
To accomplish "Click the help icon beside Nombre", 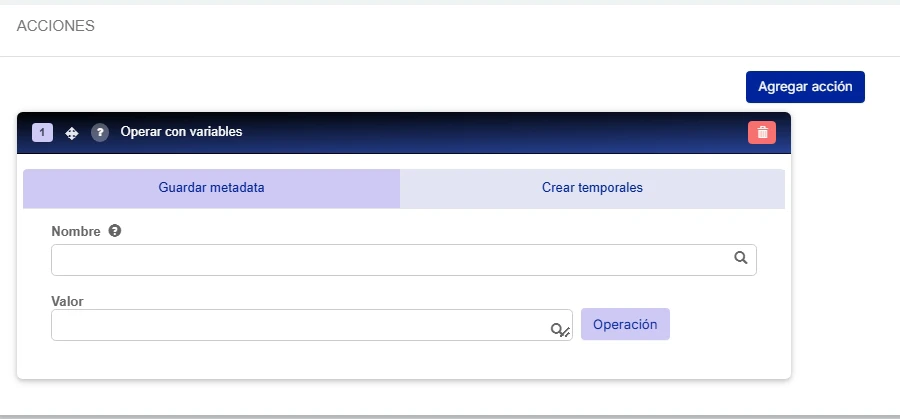I will (115, 231).
